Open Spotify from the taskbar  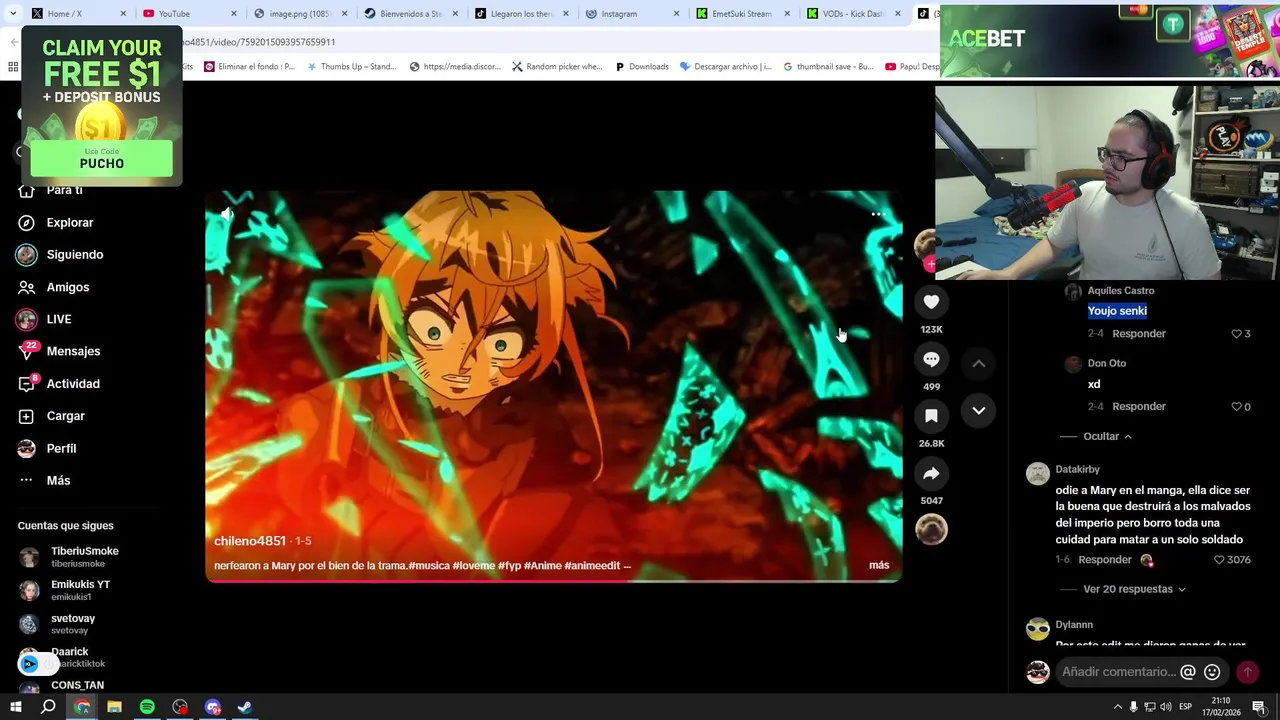pos(147,707)
